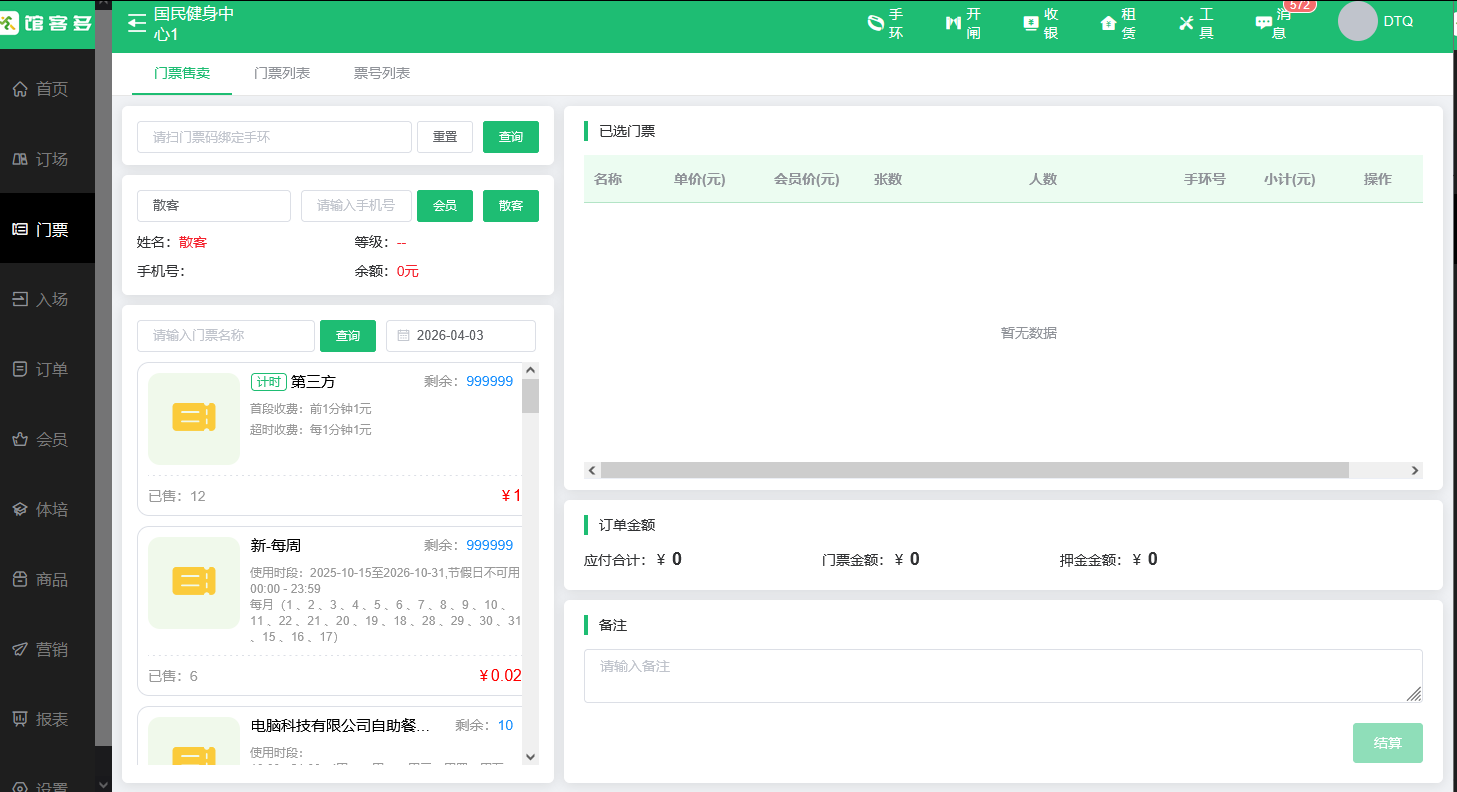This screenshot has height=792, width=1457.
Task: Open the date picker showing 2026-04-03
Action: 461,335
